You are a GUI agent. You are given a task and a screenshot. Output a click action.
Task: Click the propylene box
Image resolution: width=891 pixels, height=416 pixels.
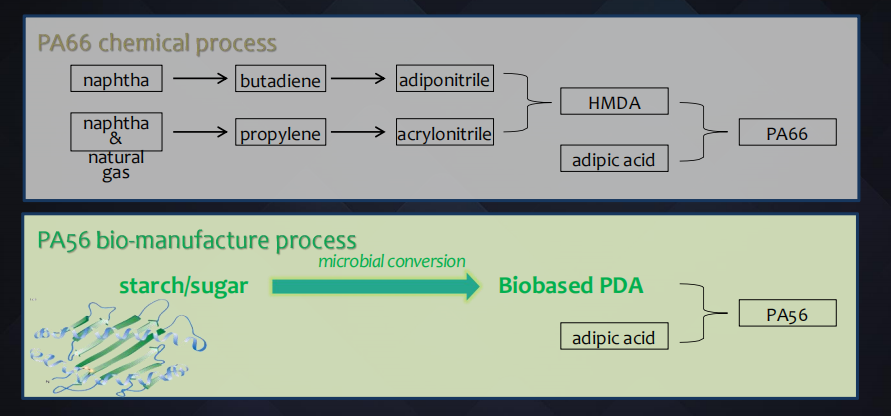point(281,132)
